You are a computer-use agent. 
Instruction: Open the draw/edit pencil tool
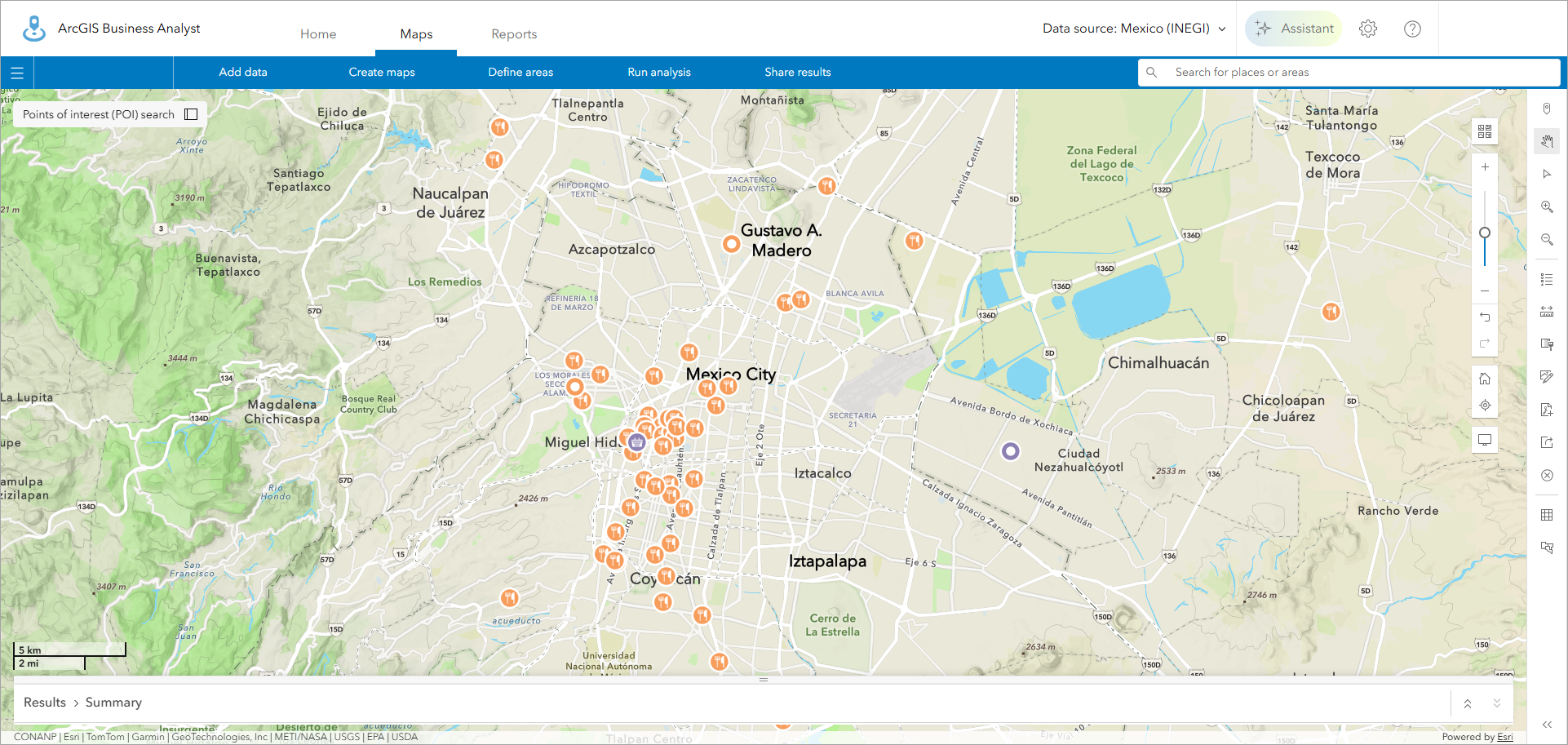coord(1547,377)
